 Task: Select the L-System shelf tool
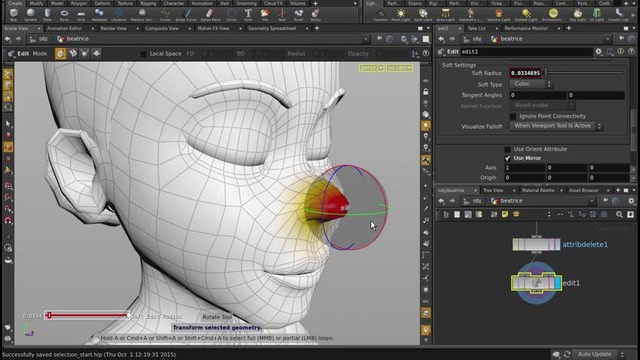click(x=119, y=15)
